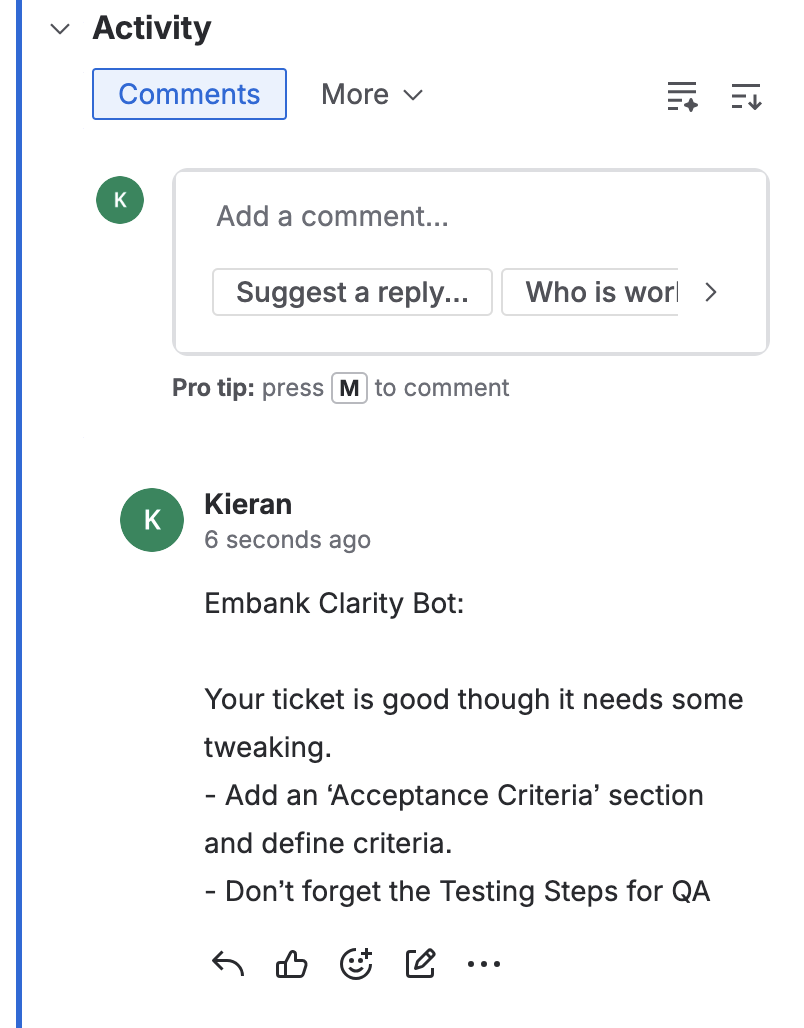Viewport: 804px width, 1028px height.
Task: Click the summarize comments sparkle-list icon
Action: pos(682,96)
